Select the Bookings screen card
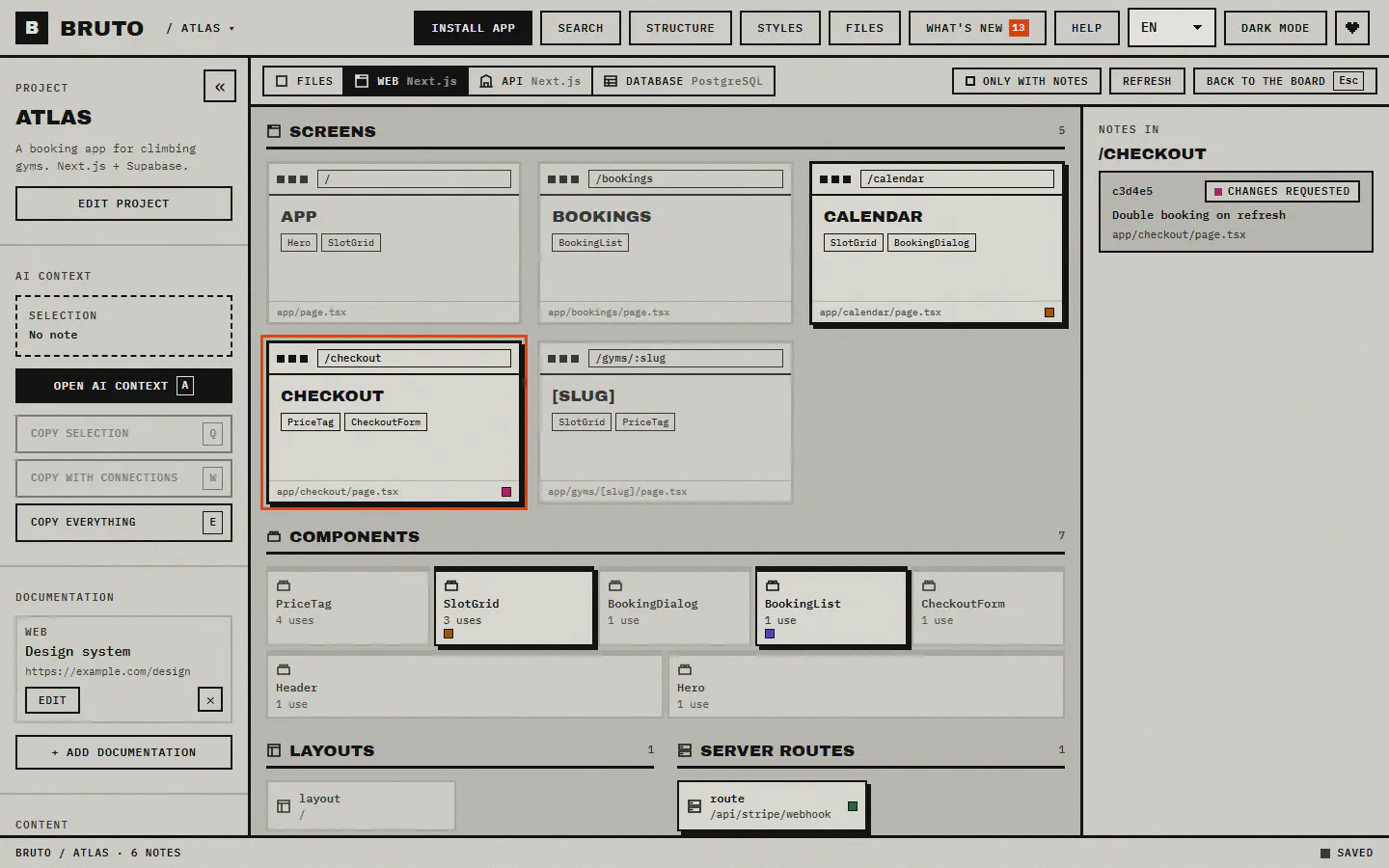 click(x=666, y=243)
